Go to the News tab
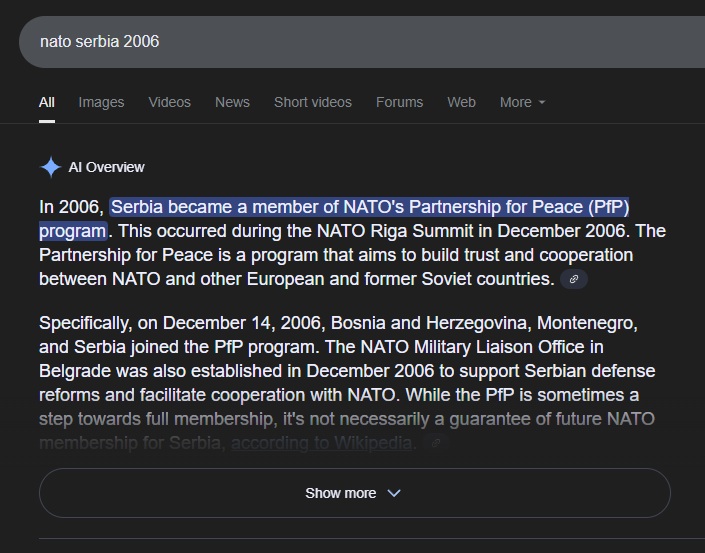Image resolution: width=705 pixels, height=553 pixels. (232, 102)
